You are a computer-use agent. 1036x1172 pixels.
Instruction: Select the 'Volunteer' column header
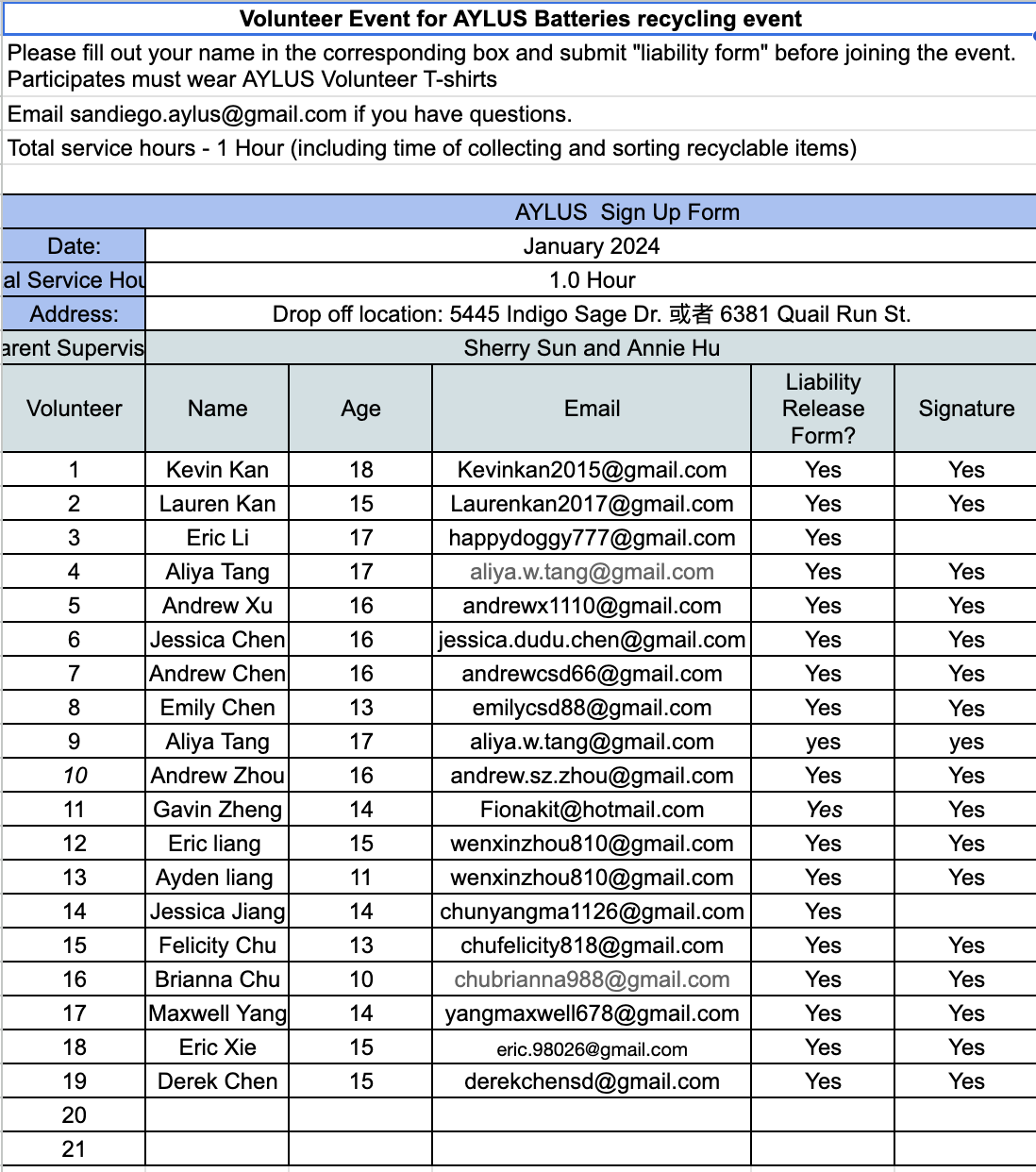pos(75,409)
